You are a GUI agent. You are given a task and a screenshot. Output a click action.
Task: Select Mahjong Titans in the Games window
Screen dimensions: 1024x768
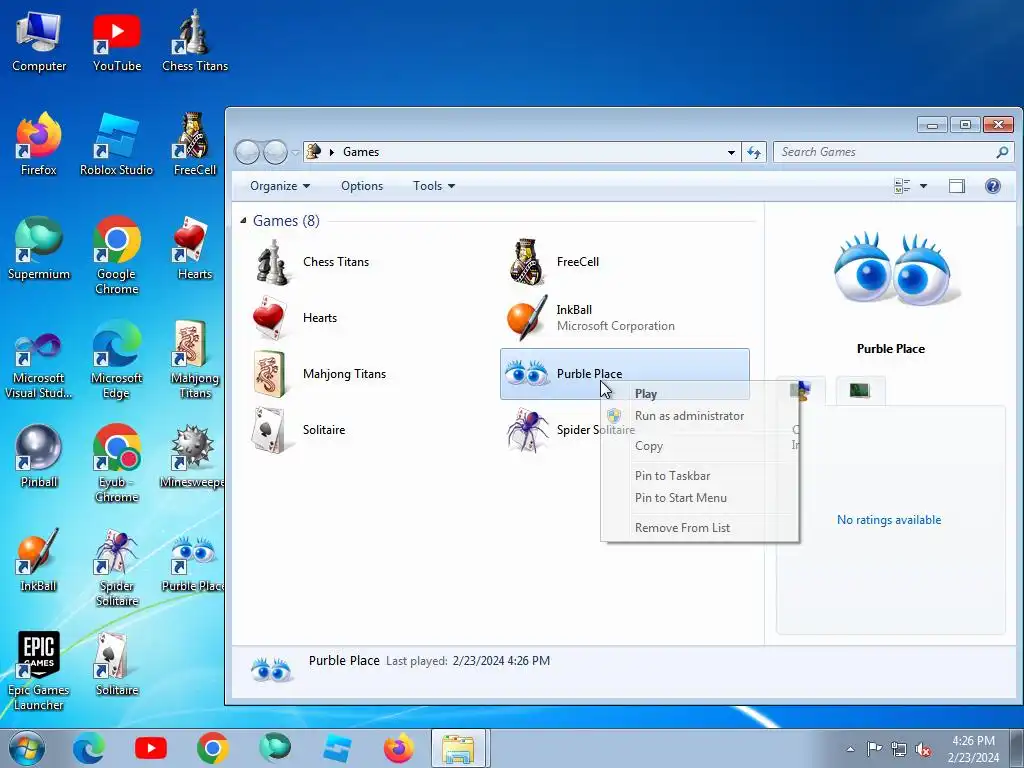click(x=320, y=374)
